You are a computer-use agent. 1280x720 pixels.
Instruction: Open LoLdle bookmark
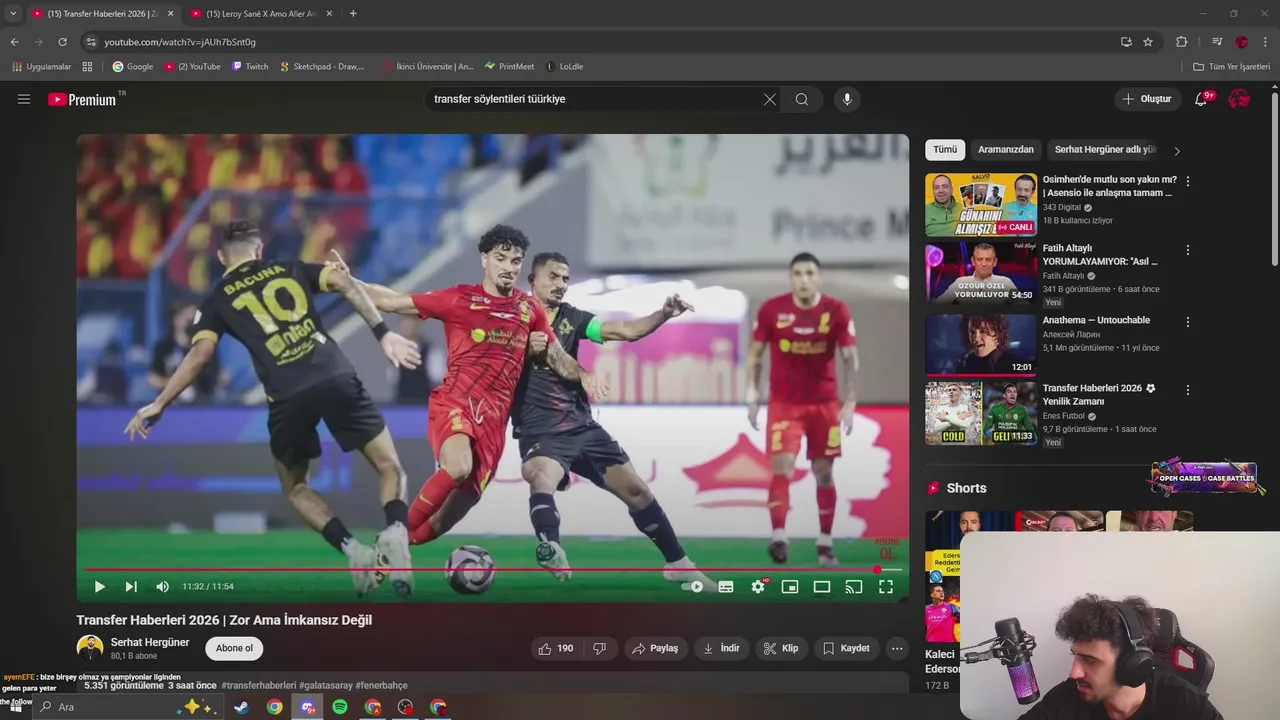[564, 67]
